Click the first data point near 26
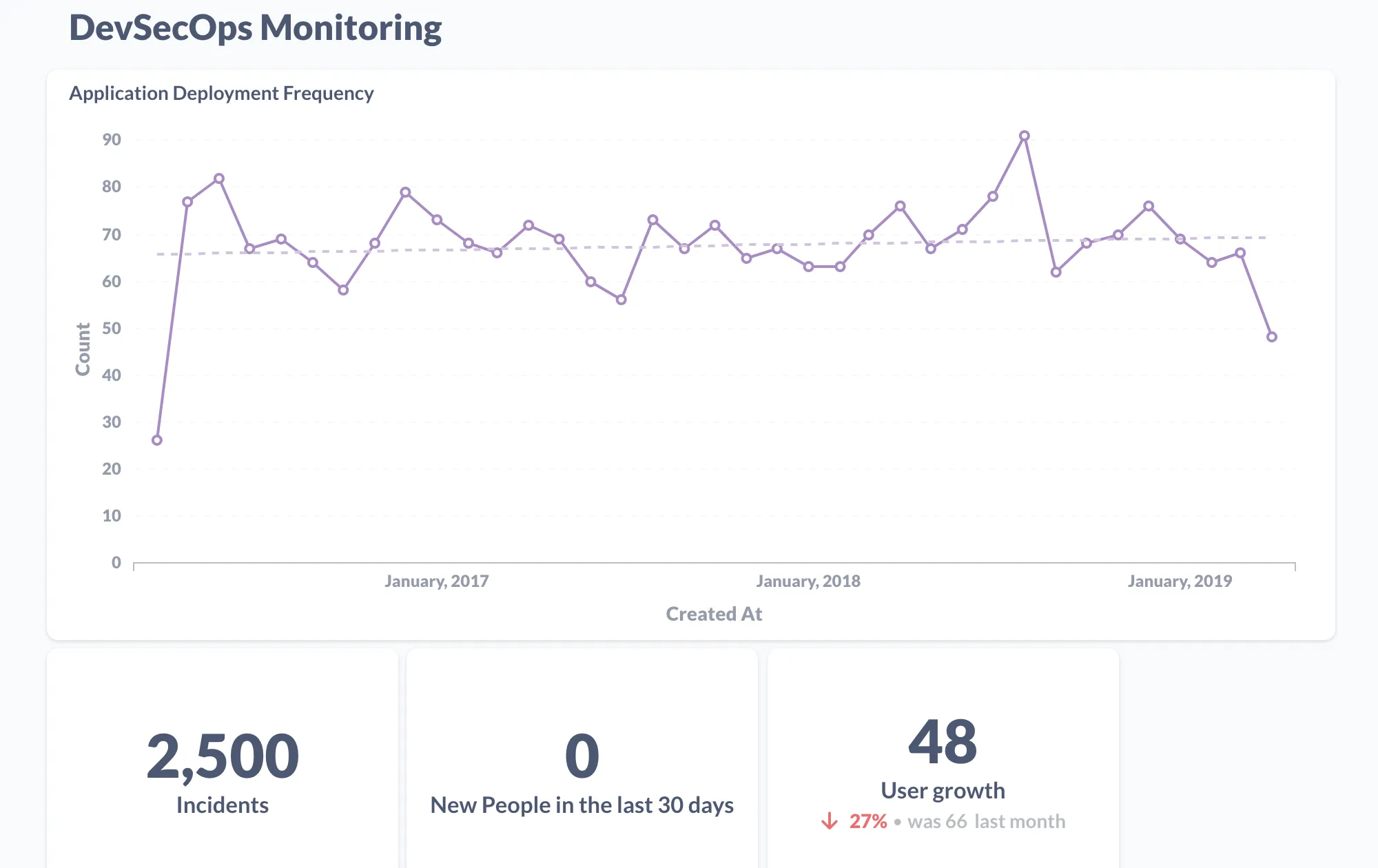 [157, 440]
